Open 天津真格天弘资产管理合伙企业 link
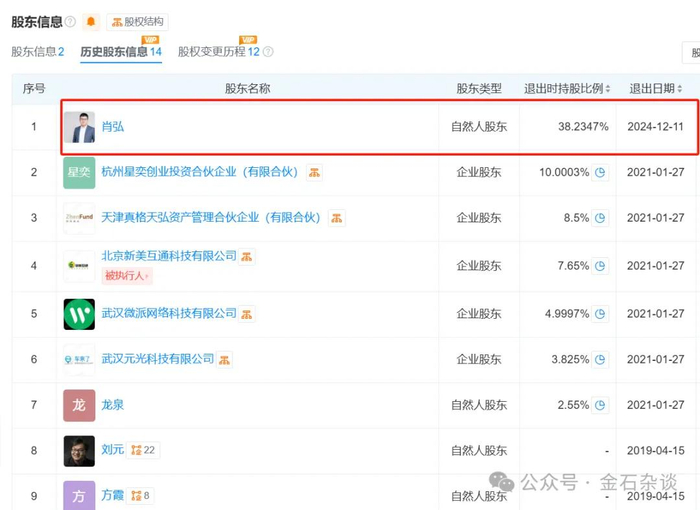The image size is (700, 510). coord(211,217)
